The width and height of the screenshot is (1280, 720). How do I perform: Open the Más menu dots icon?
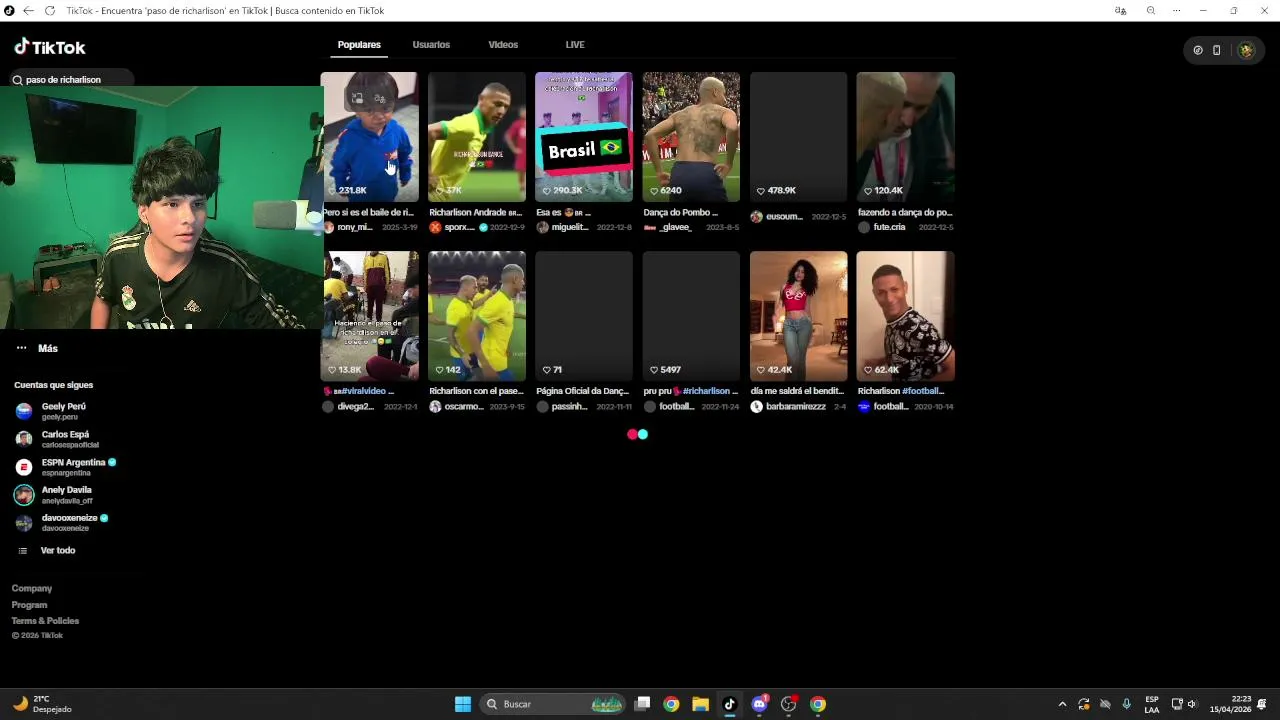21,348
